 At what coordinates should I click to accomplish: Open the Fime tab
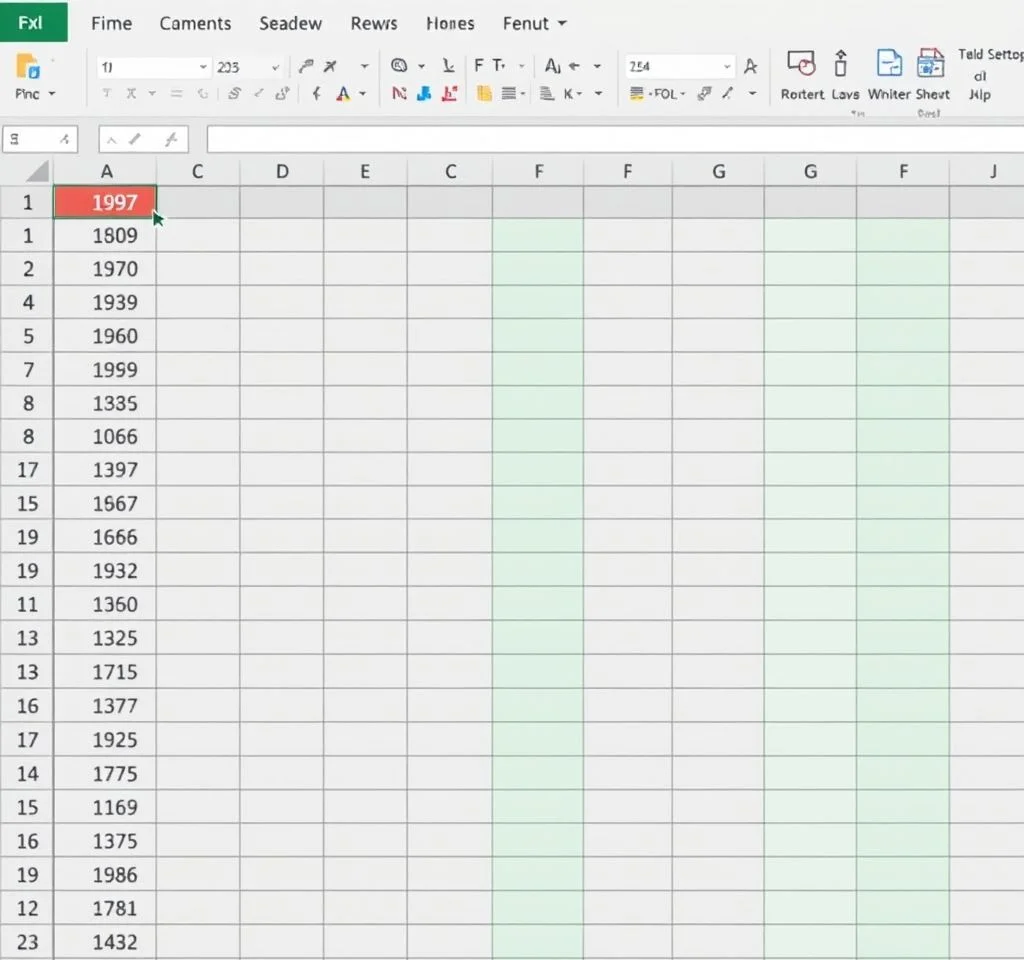click(111, 23)
